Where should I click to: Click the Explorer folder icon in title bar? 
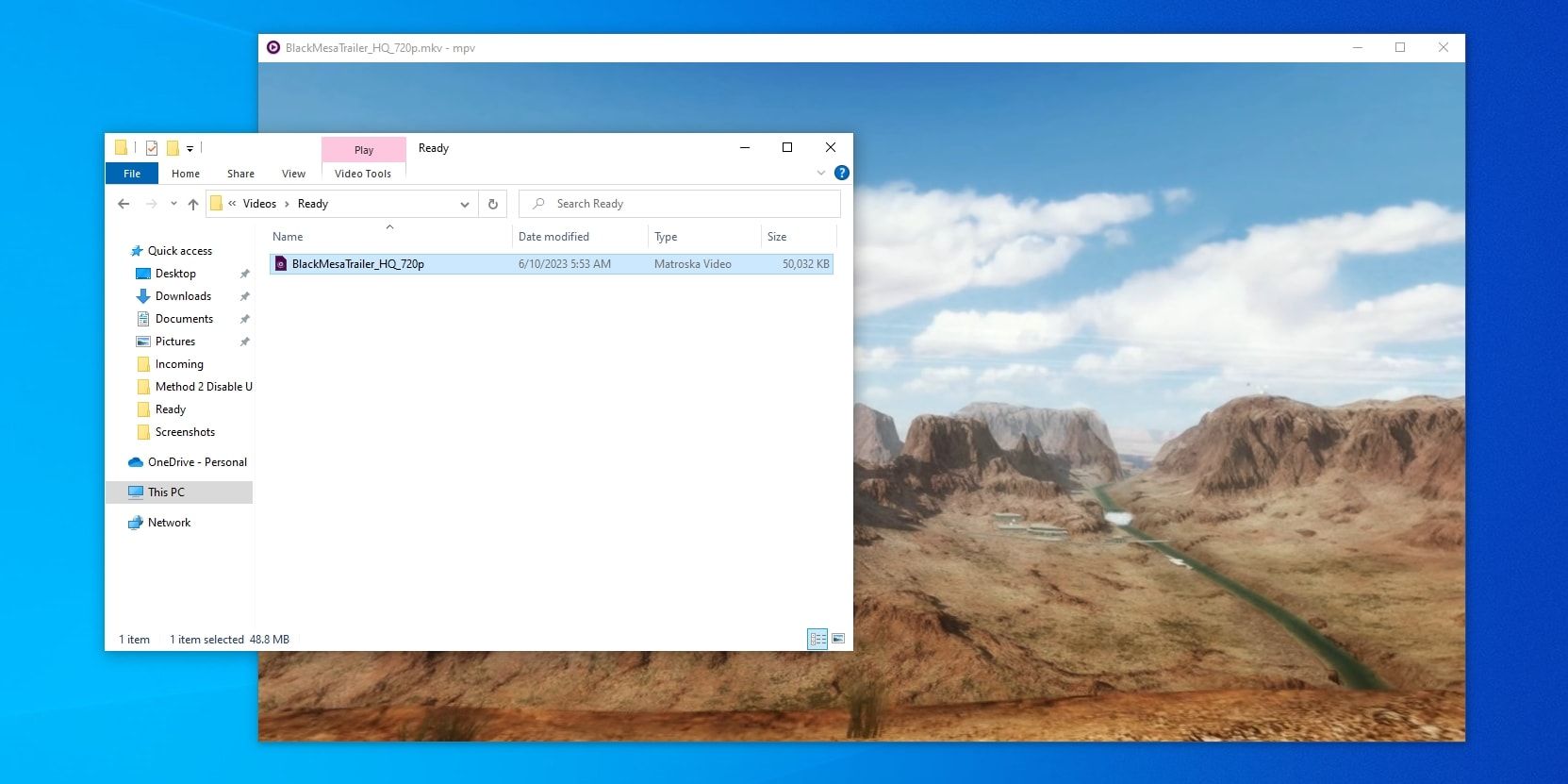click(121, 148)
